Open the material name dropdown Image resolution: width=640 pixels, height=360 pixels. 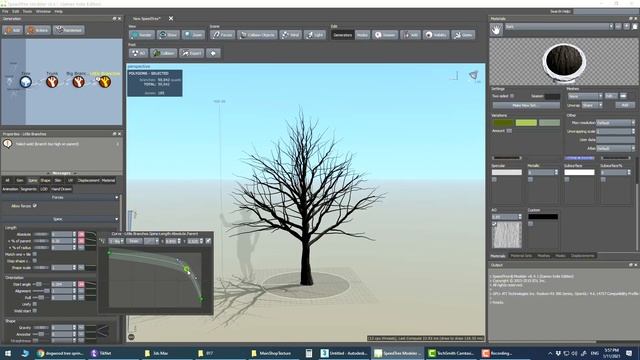(559, 27)
